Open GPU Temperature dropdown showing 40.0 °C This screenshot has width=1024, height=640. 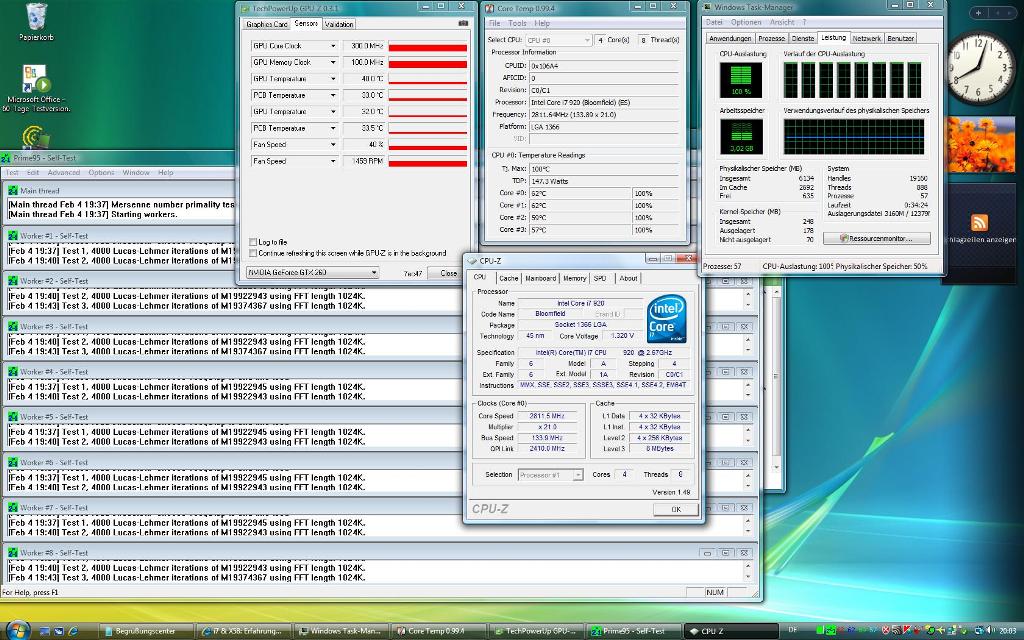click(333, 78)
